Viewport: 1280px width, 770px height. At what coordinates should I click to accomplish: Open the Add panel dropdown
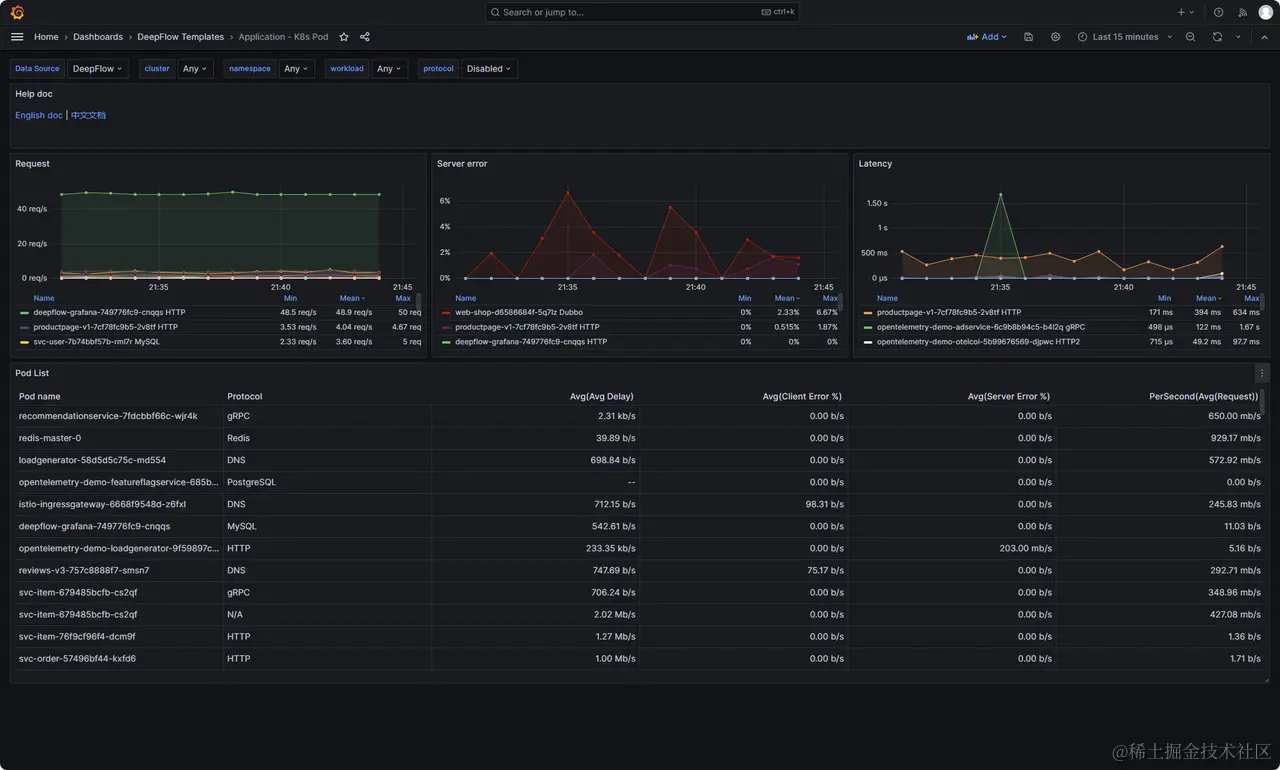(x=987, y=37)
